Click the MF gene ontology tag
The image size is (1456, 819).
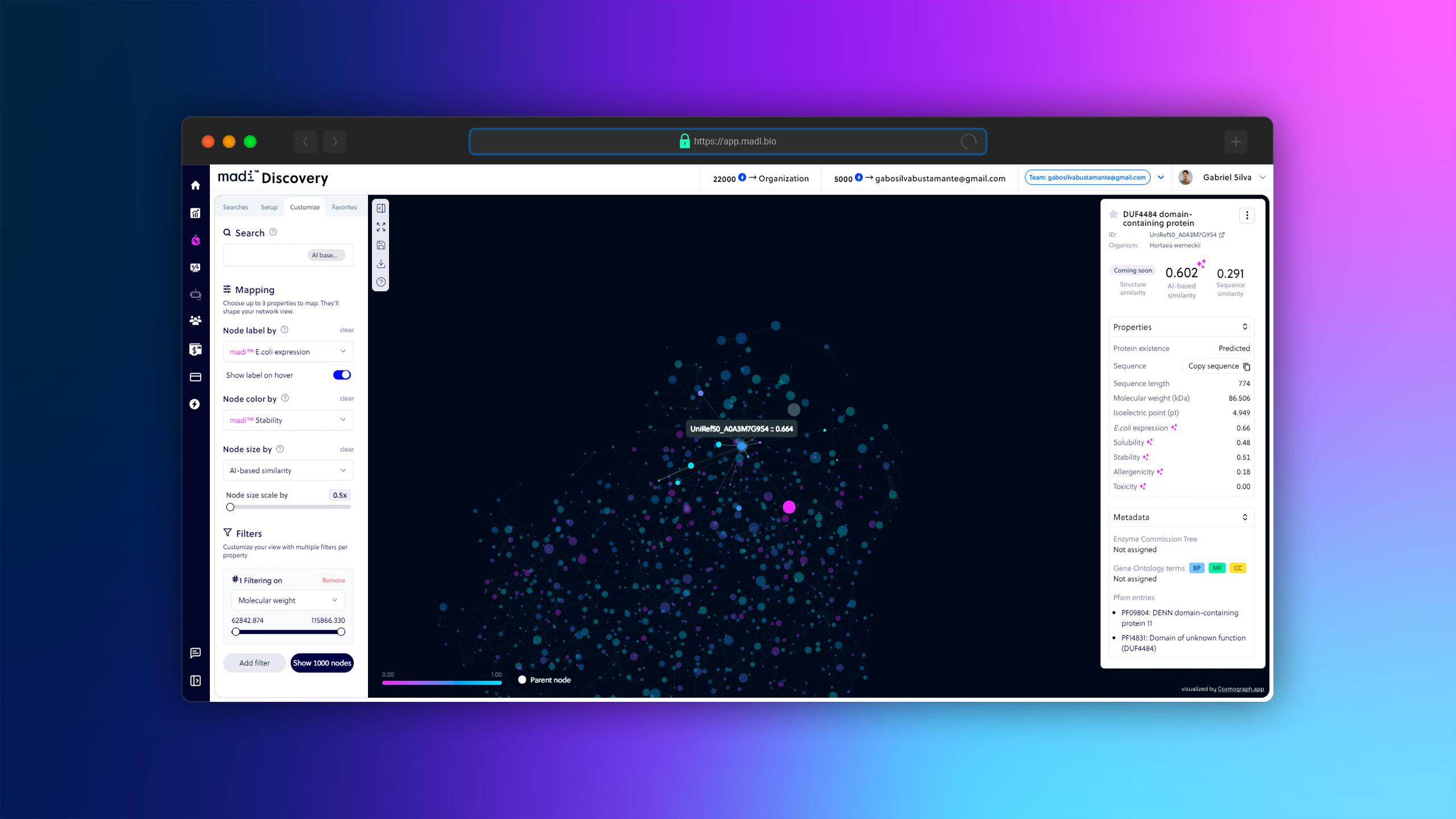1217,568
